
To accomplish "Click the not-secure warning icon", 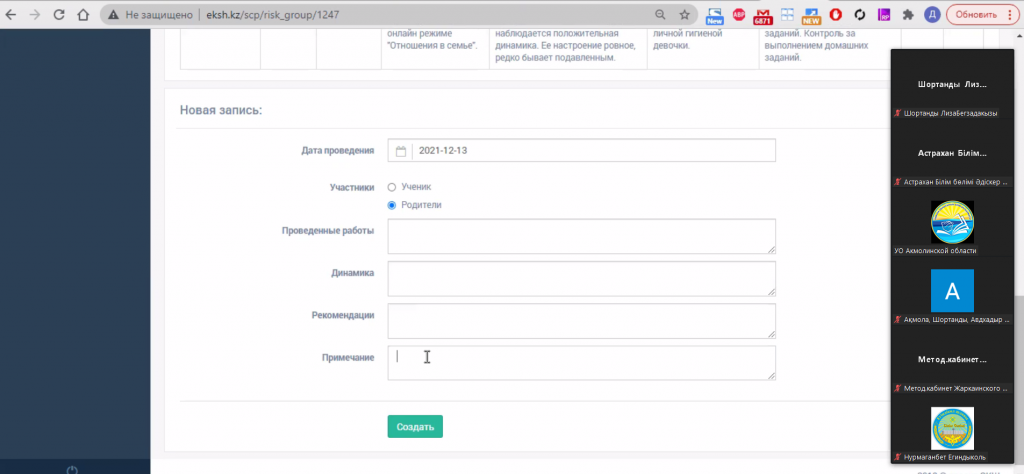I will (114, 14).
